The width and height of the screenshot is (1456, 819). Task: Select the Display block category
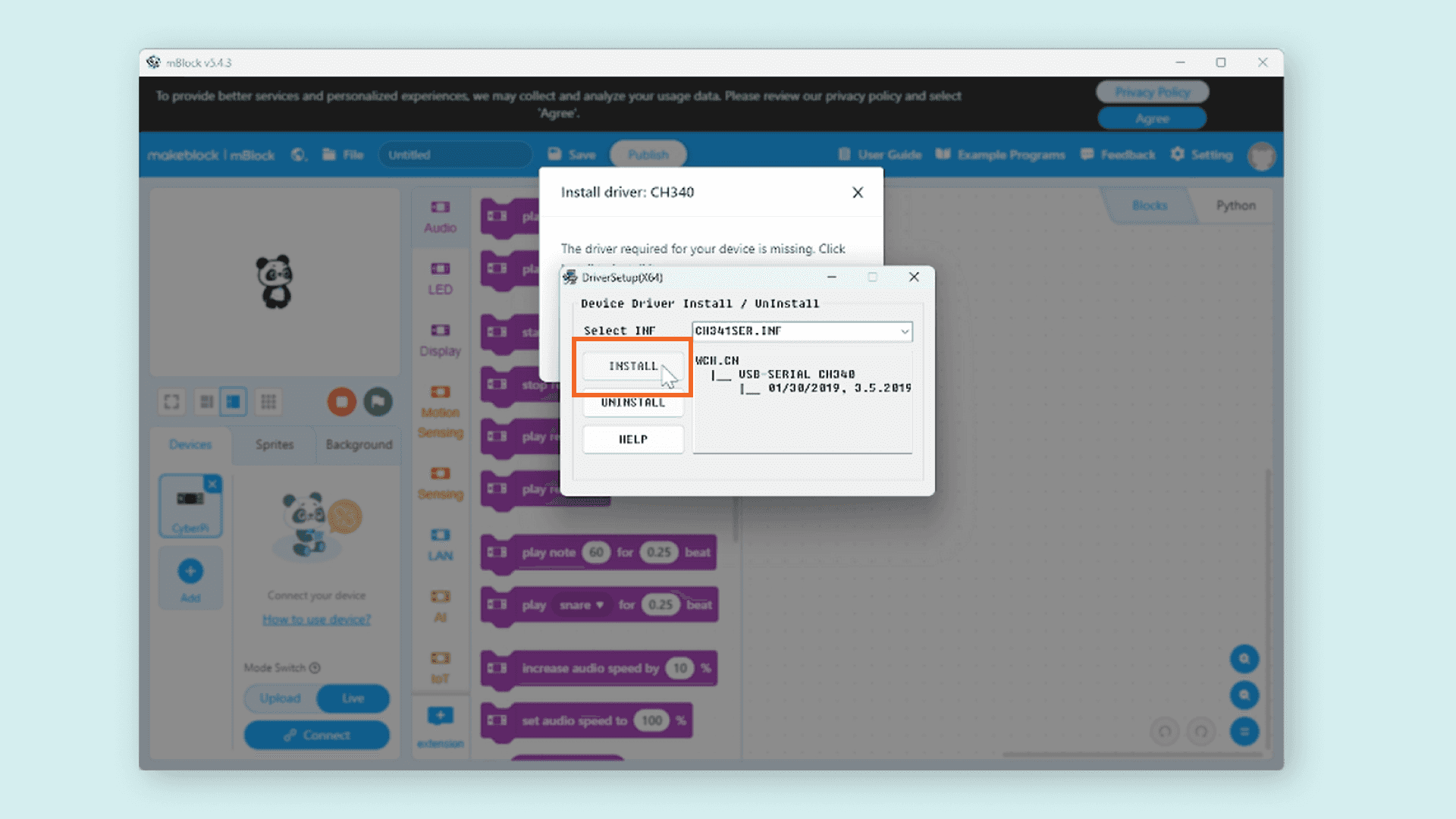pos(440,340)
